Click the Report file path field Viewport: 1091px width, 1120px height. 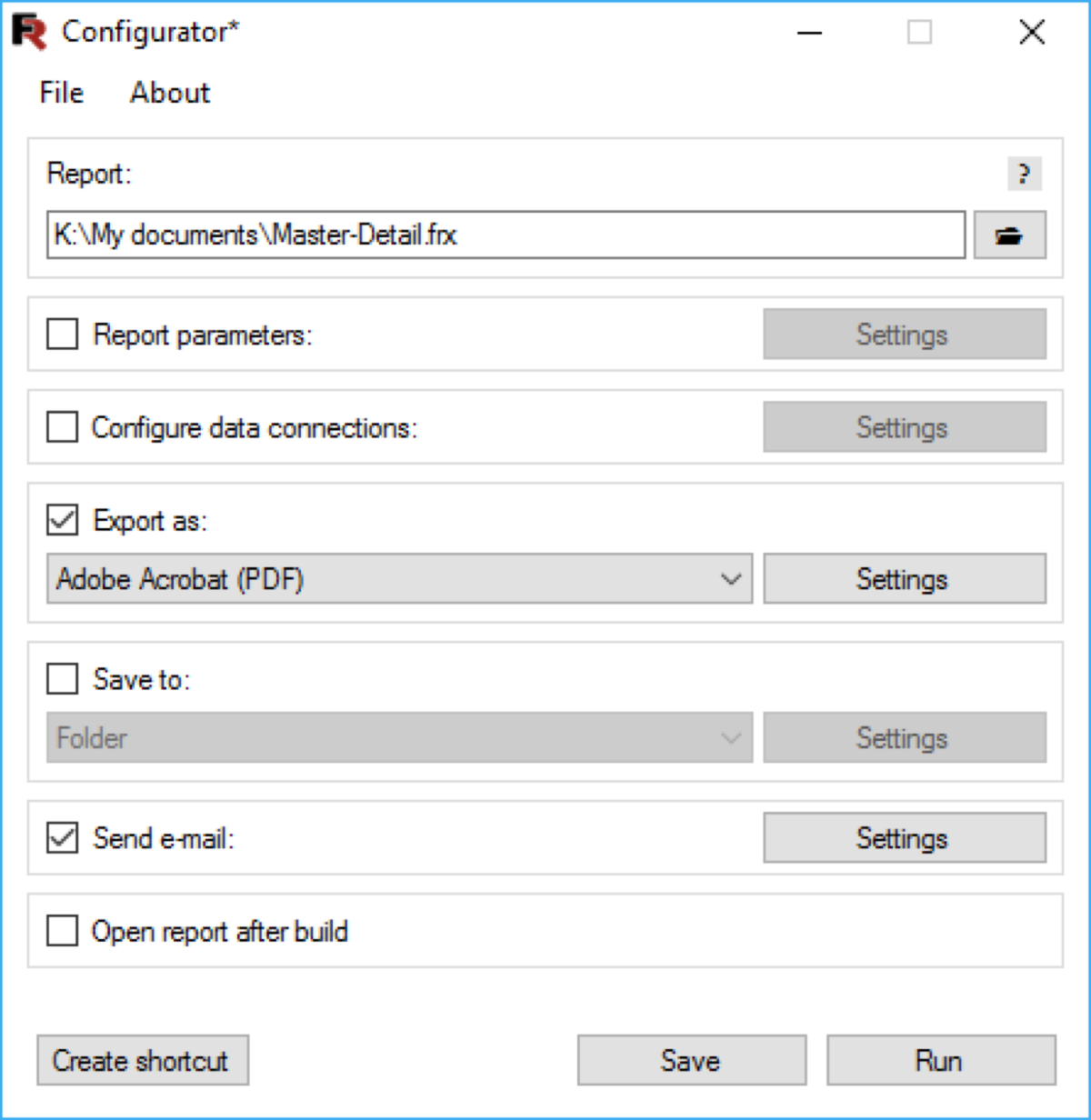[505, 235]
